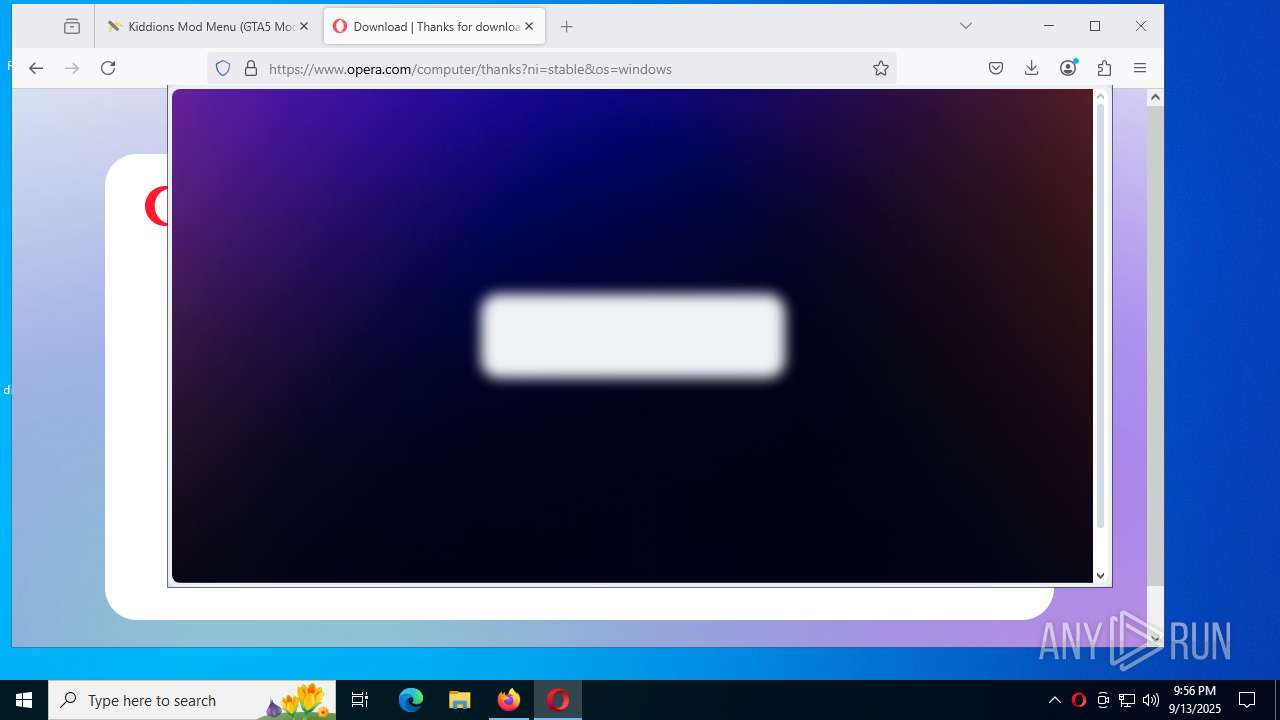Launch Microsoft Edge from taskbar

(x=411, y=700)
